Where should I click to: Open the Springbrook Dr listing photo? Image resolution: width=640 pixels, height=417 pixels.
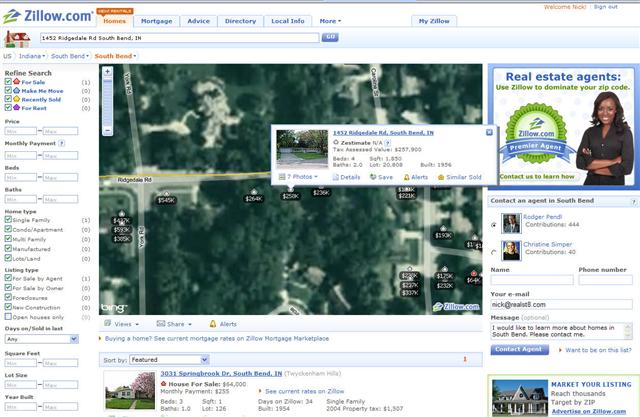130,390
